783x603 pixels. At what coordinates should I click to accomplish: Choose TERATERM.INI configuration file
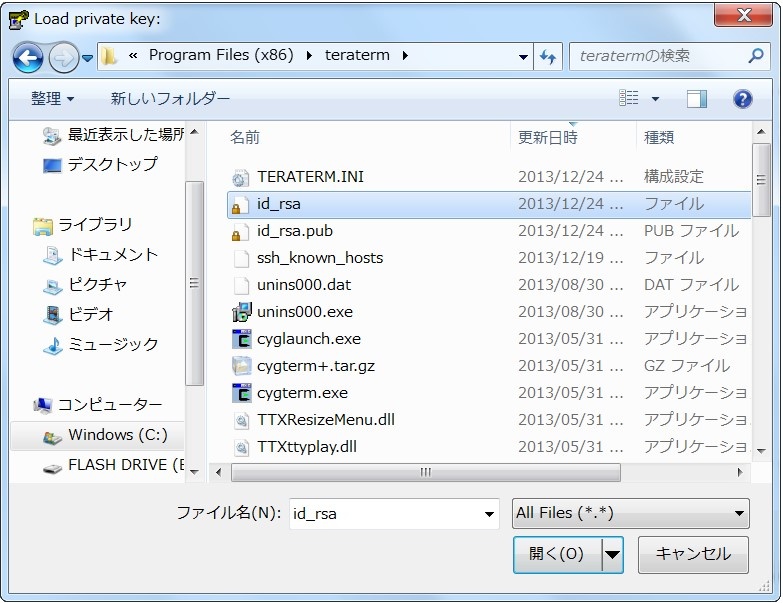[x=310, y=177]
